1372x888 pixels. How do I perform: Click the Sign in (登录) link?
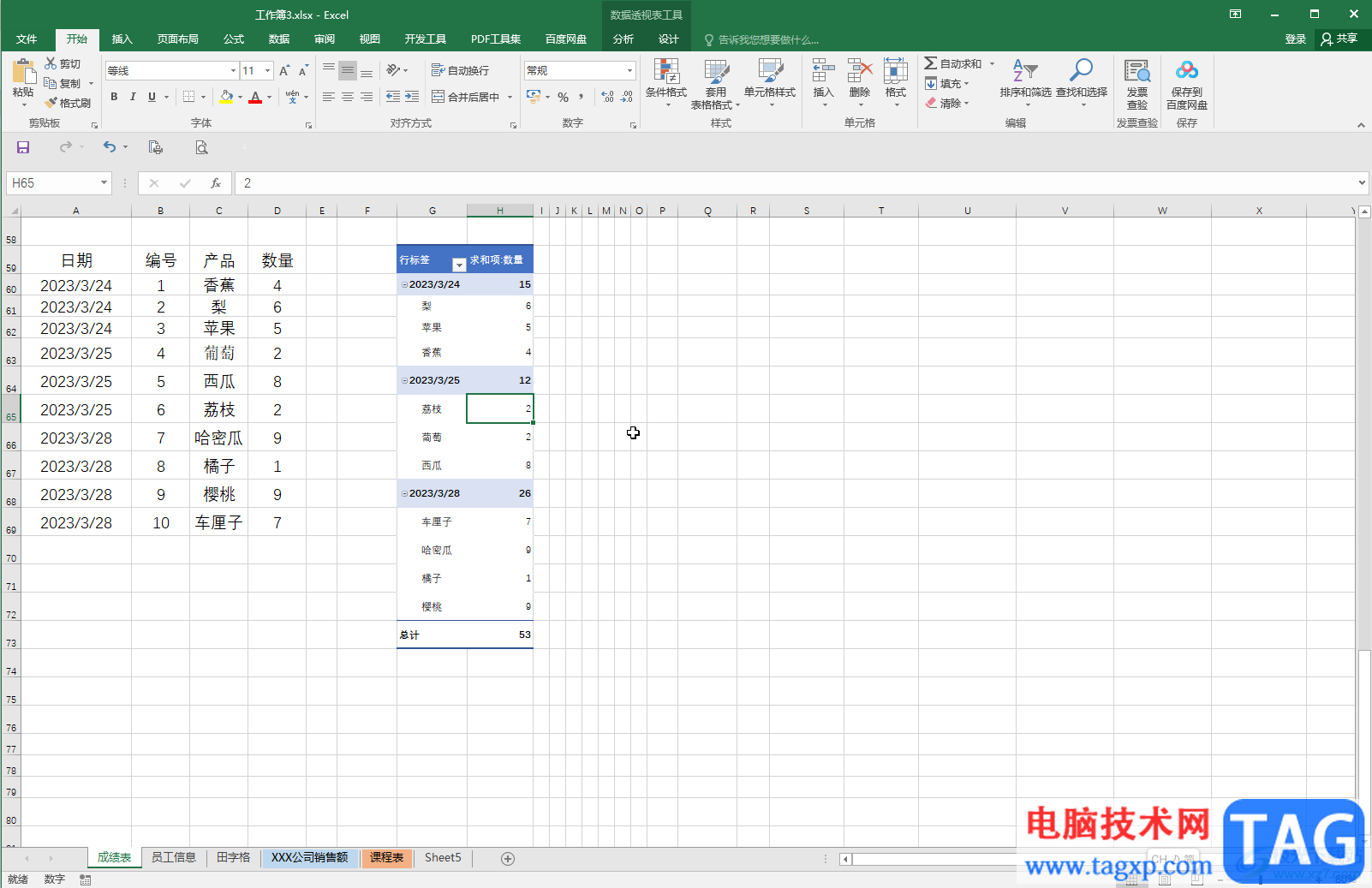pos(1296,39)
